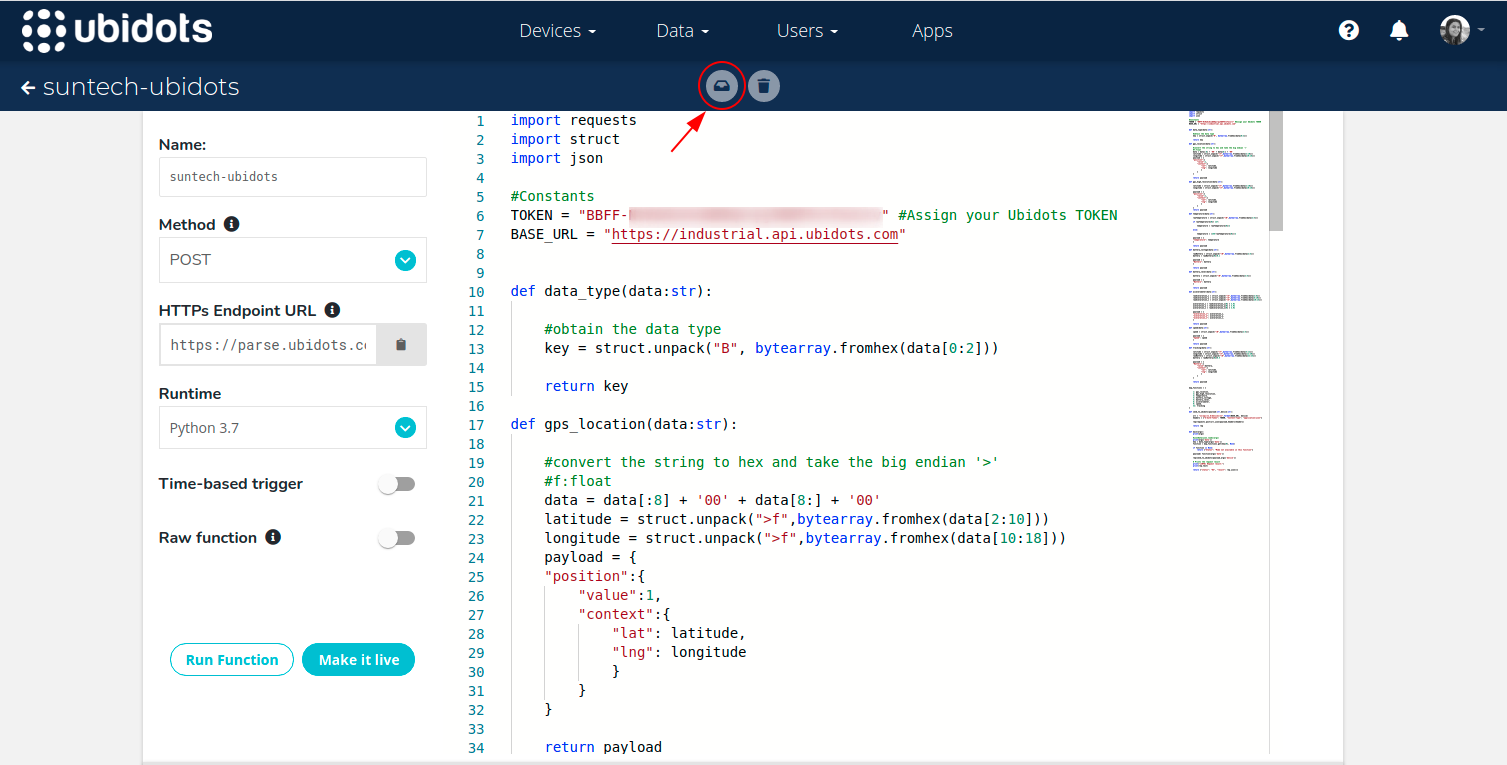Click "#Assign your Ubidots TOKEN" comment
This screenshot has height=765, width=1507.
[1008, 215]
